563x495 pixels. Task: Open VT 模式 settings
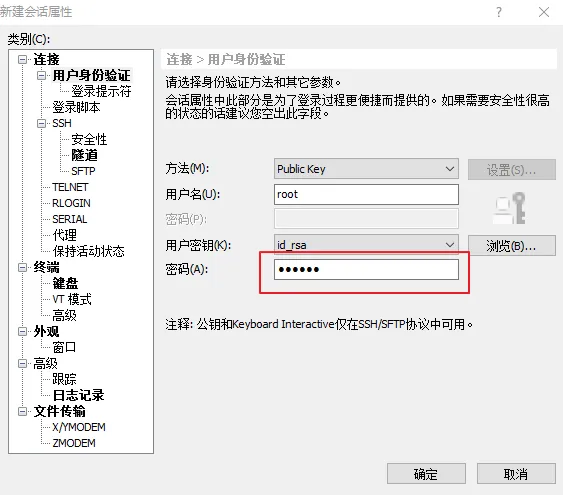pyautogui.click(x=72, y=299)
